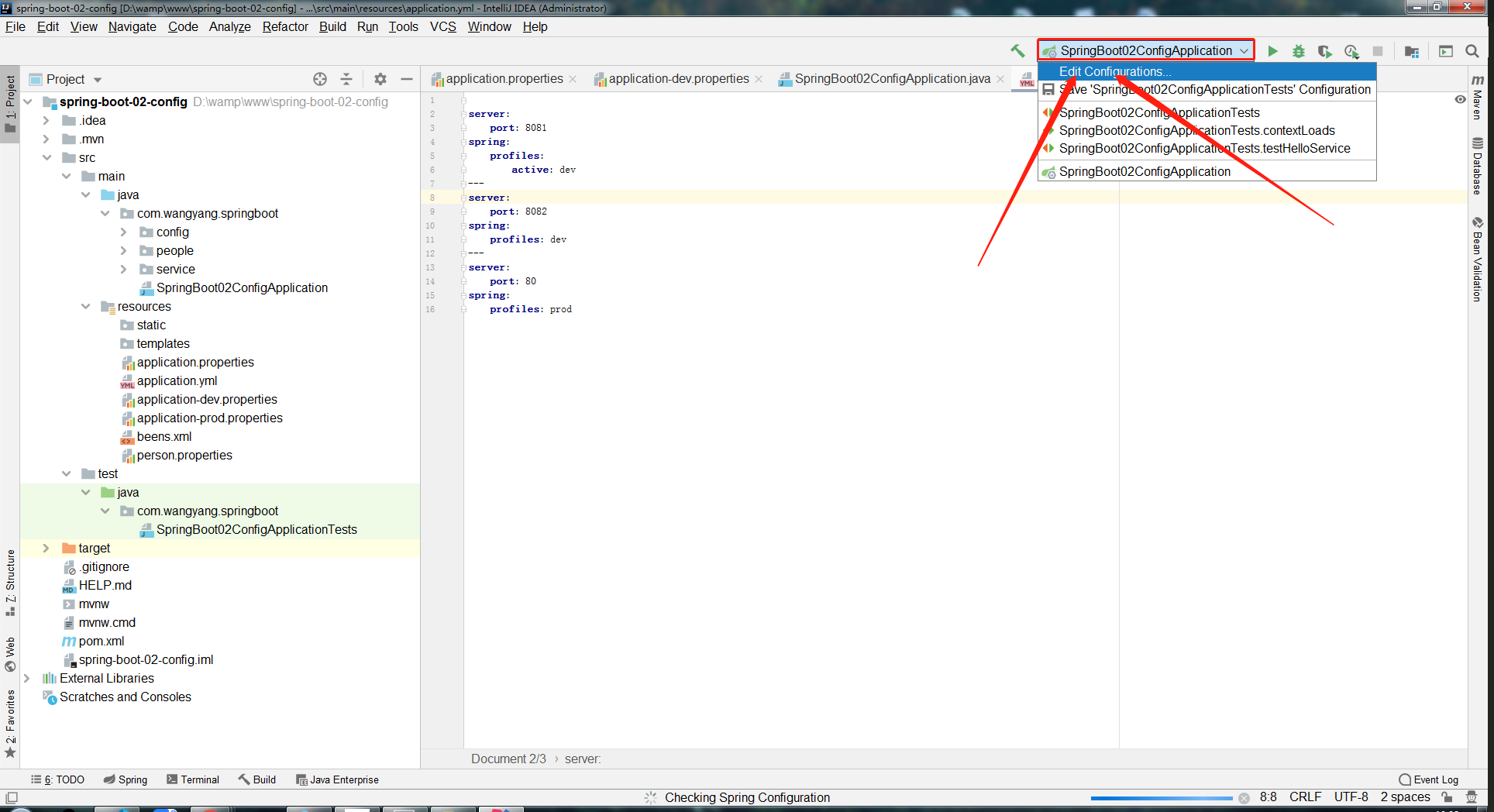Select SpringBoot02ConfigApplicationTests.testHelloService configuration
The image size is (1494, 812).
1207,149
